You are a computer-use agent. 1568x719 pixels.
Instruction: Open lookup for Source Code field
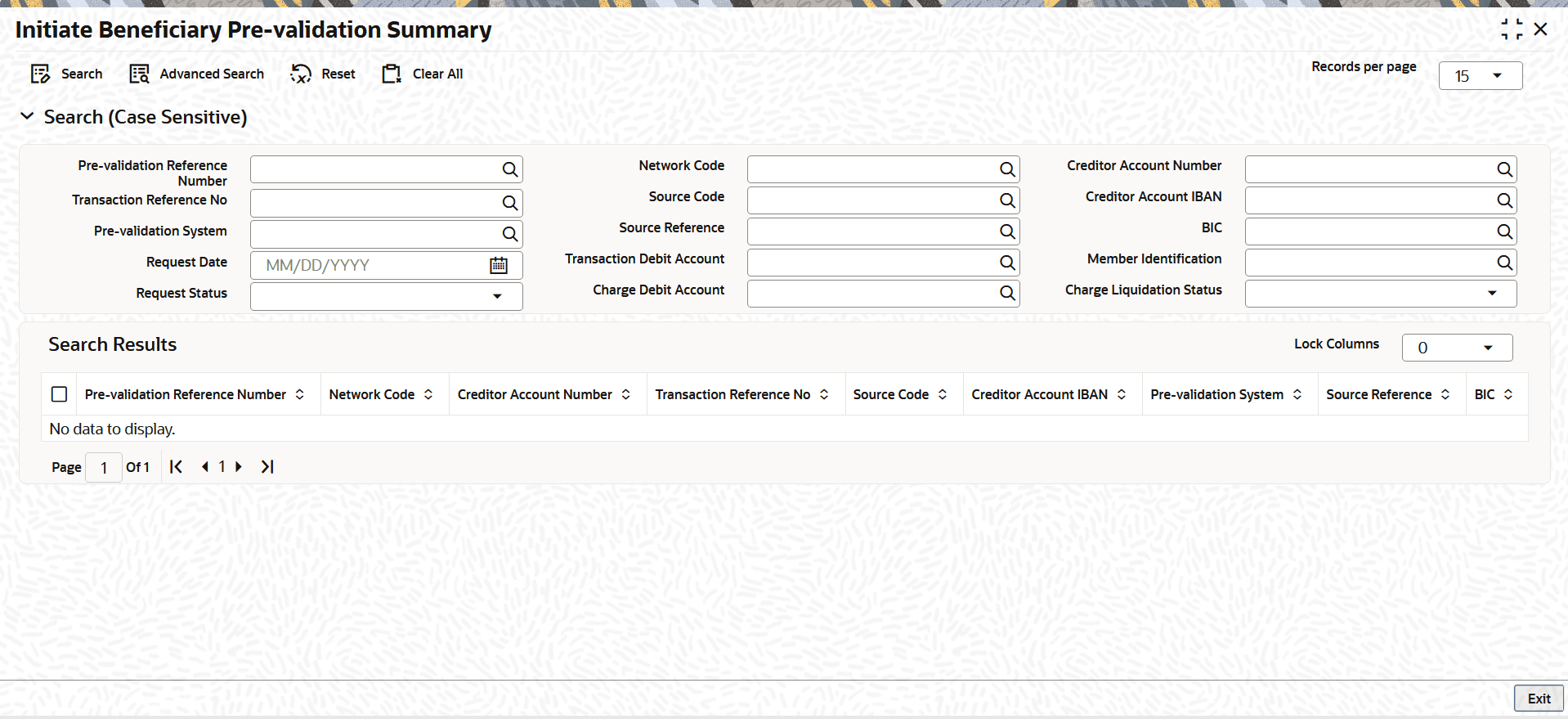tap(1007, 200)
